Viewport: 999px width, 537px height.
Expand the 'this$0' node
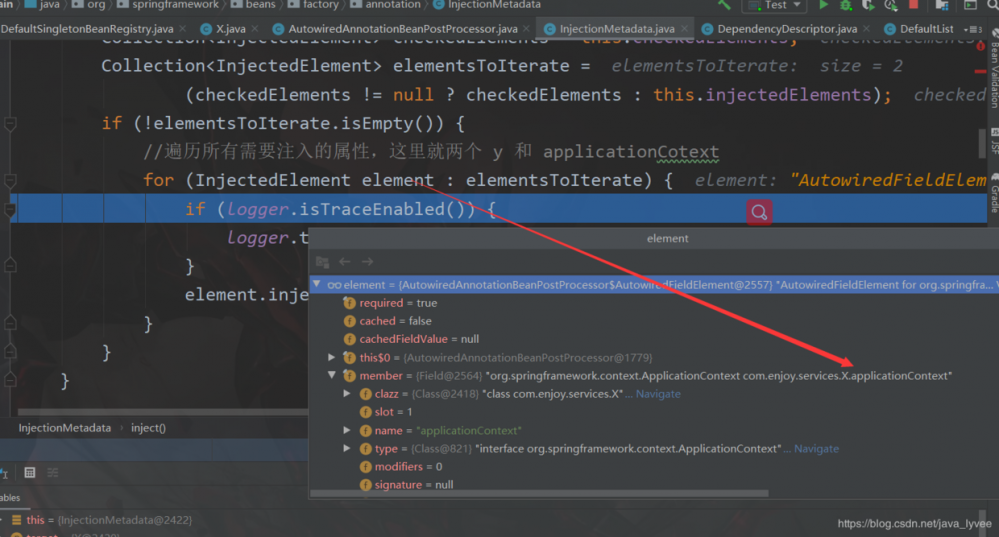coord(332,357)
